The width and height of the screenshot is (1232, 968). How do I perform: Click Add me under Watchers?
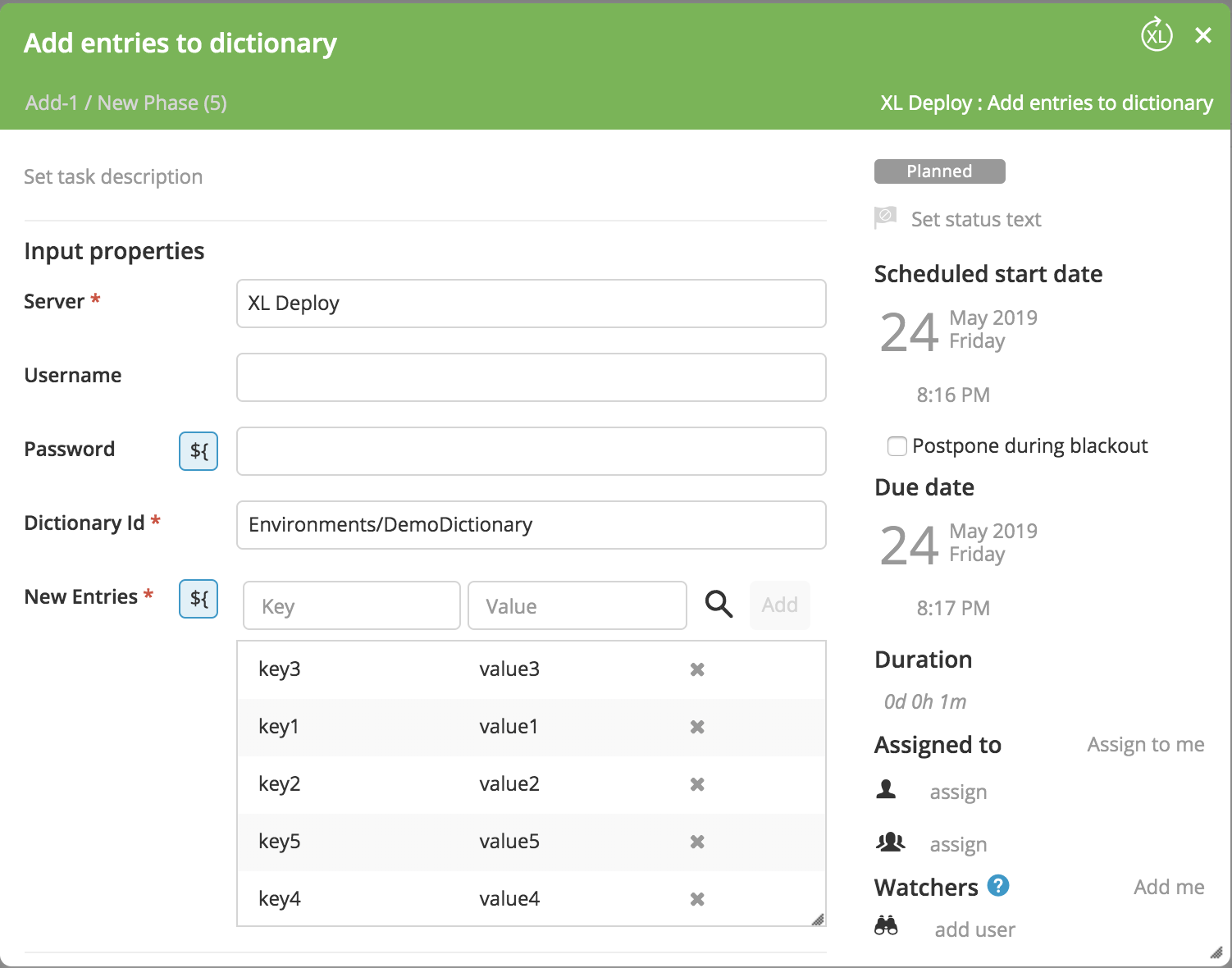pos(1169,887)
